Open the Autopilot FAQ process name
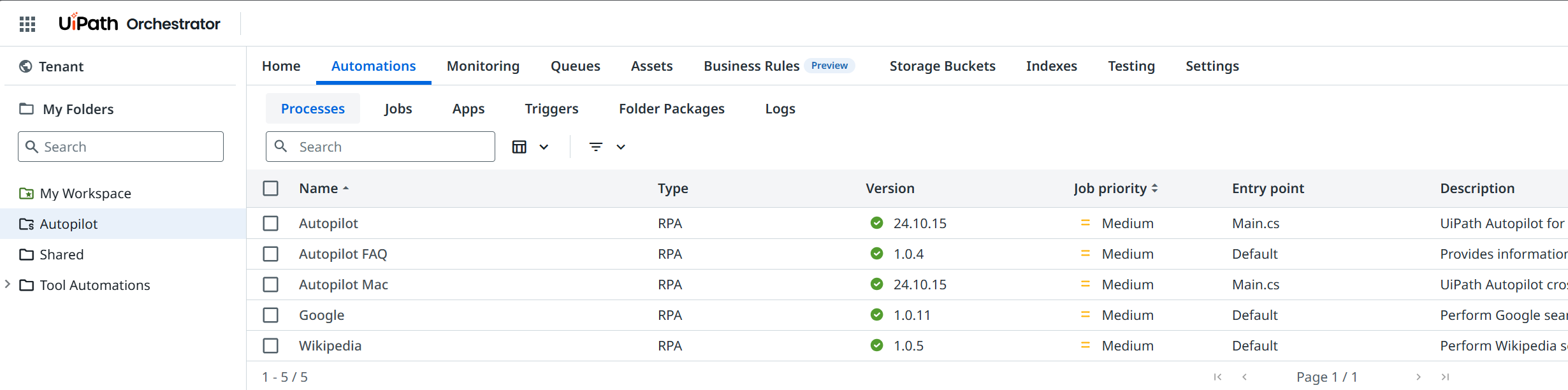1568x390 pixels. click(x=343, y=254)
